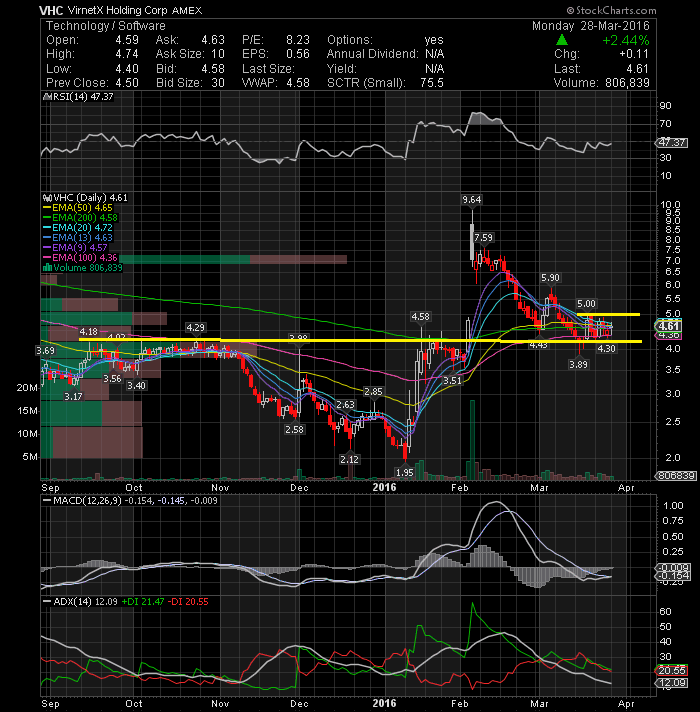Click the VWAP label in the quote table

[x=260, y=83]
